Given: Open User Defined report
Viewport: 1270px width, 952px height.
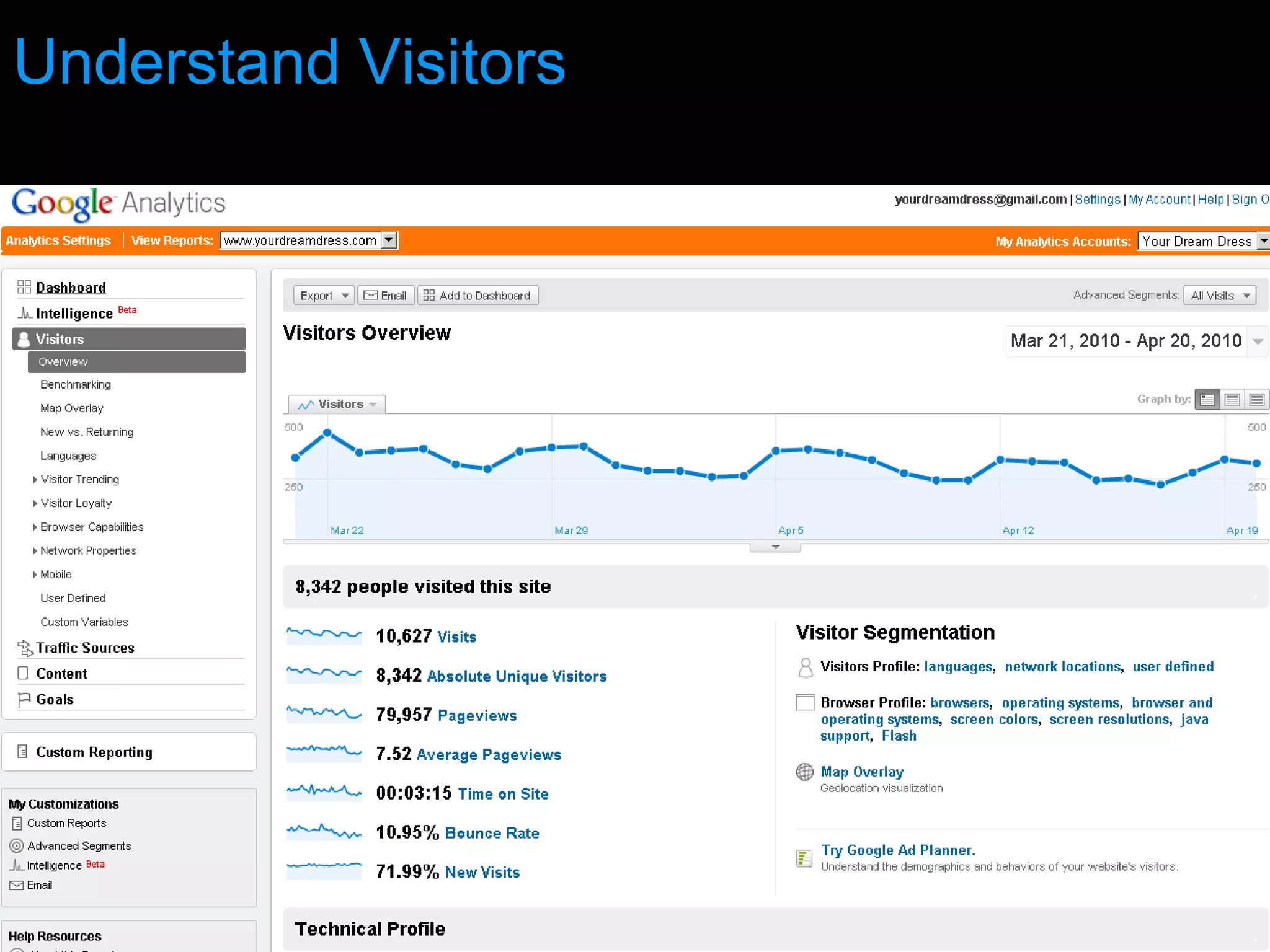Looking at the screenshot, I should coord(73,598).
